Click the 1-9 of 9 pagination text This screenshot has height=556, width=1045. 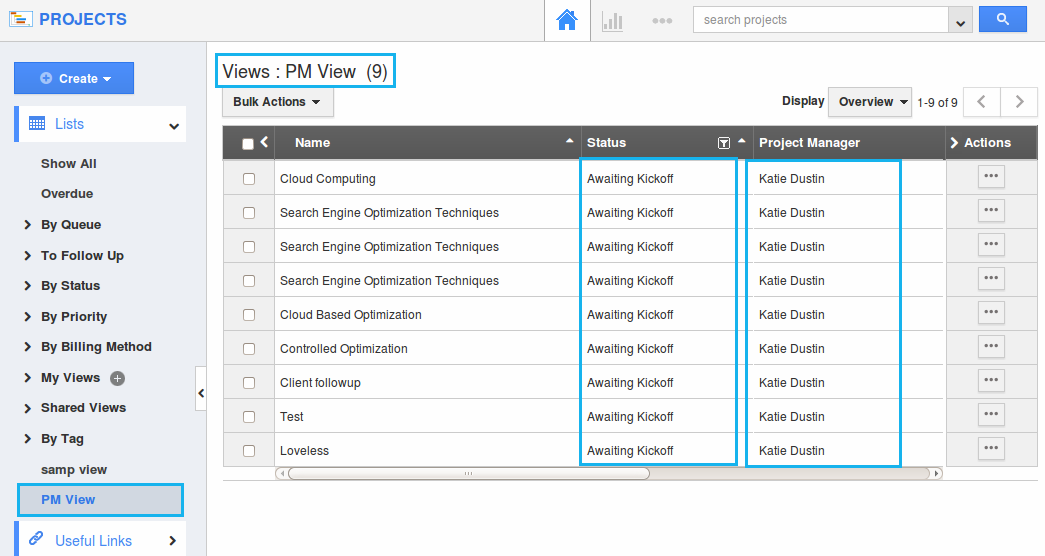click(x=937, y=103)
